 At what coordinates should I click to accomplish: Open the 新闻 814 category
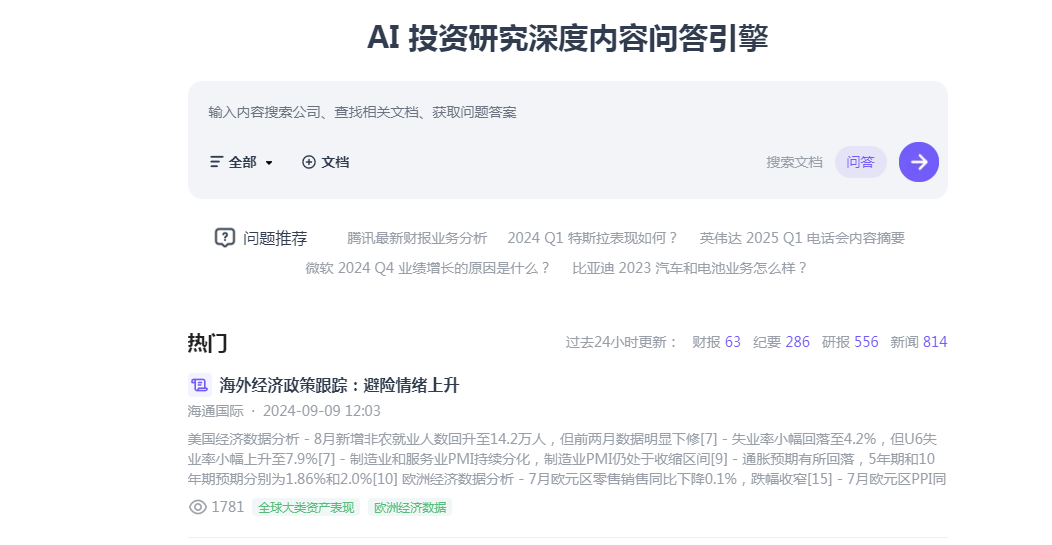[x=918, y=342]
